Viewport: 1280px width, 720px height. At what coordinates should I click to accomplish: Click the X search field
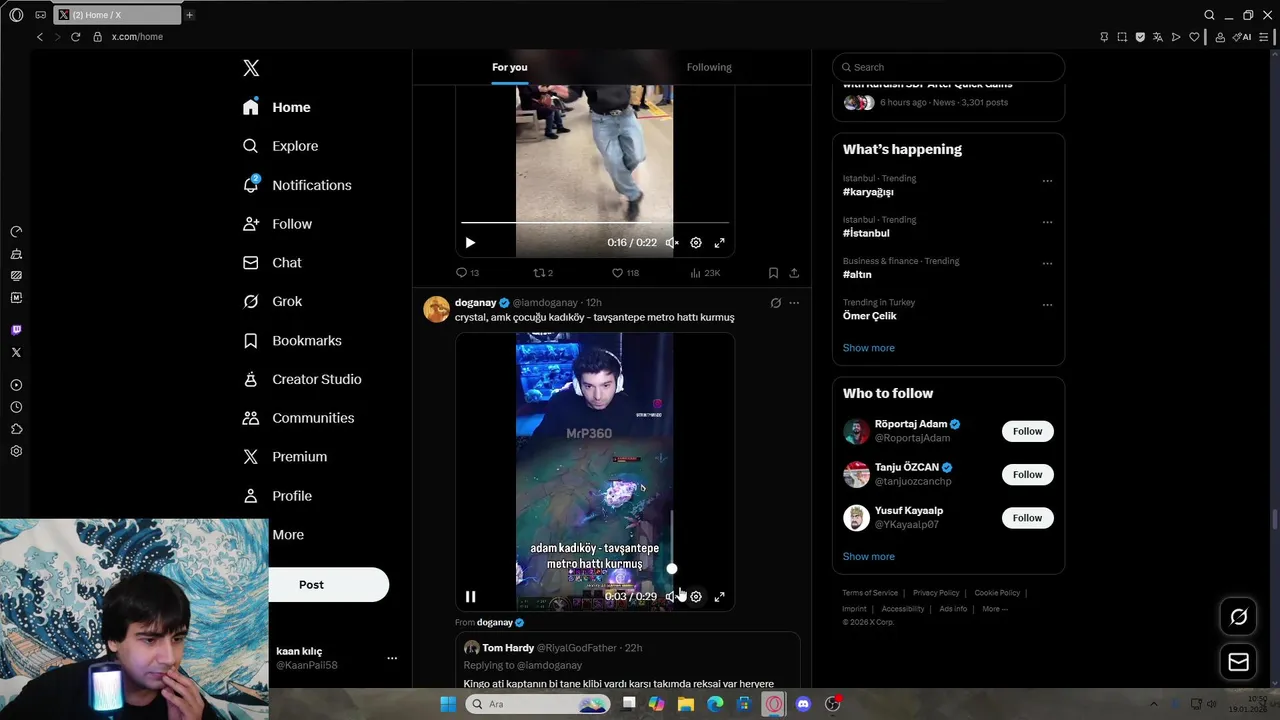tap(948, 67)
